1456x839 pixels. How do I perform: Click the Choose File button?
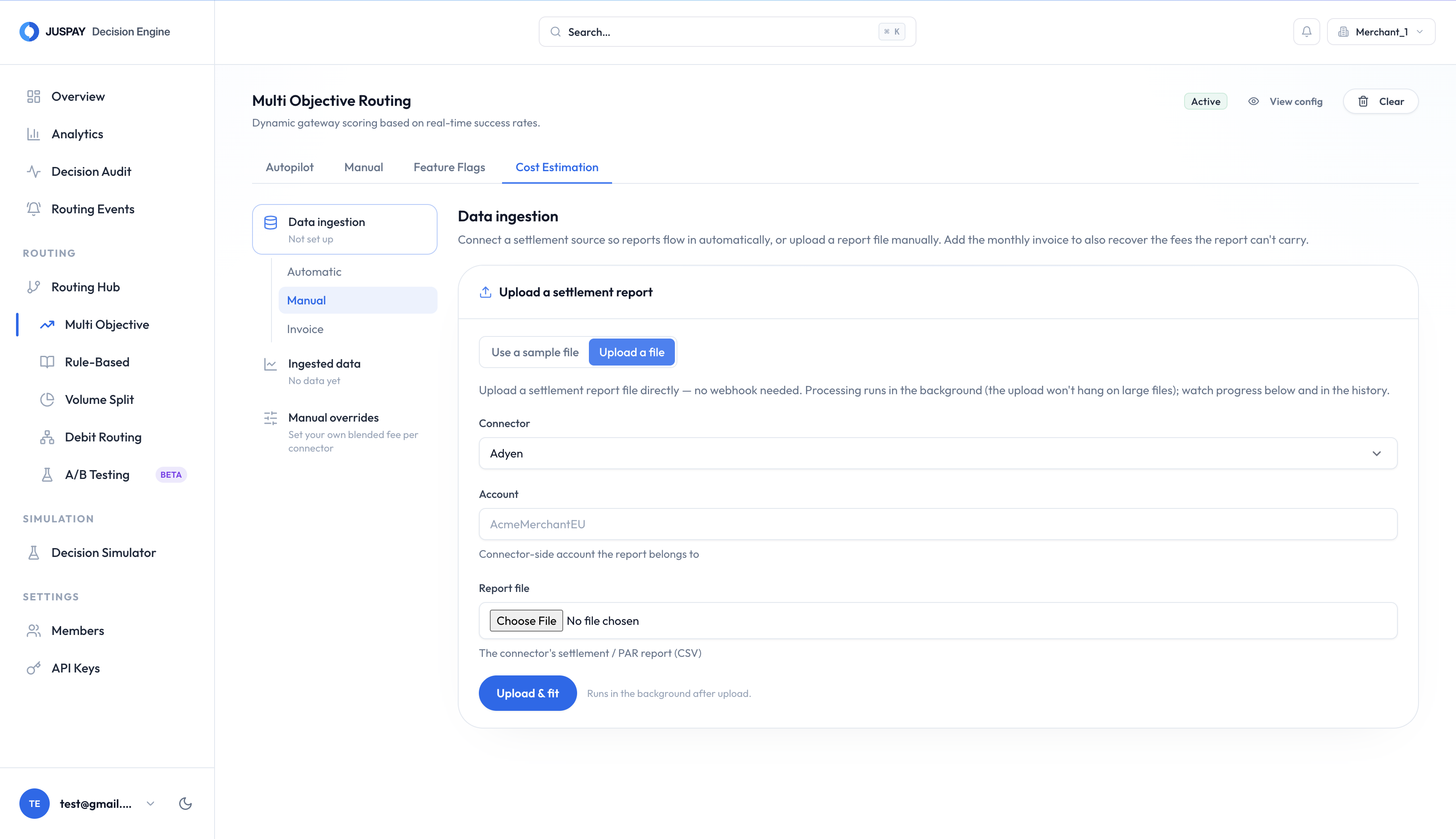526,621
